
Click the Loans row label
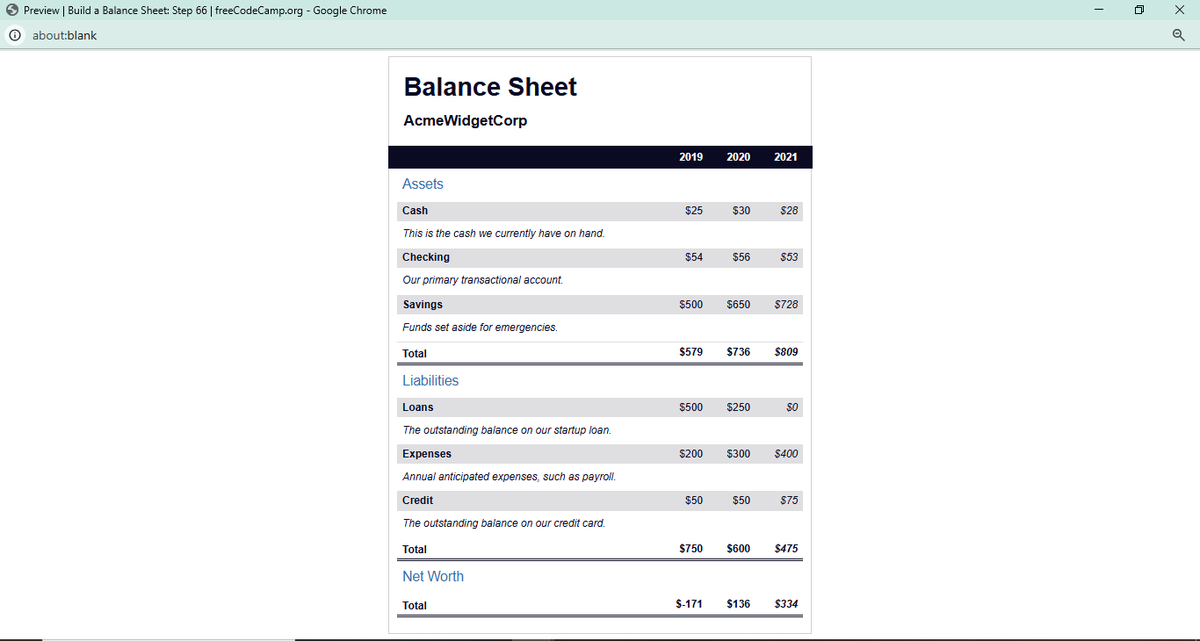point(418,408)
